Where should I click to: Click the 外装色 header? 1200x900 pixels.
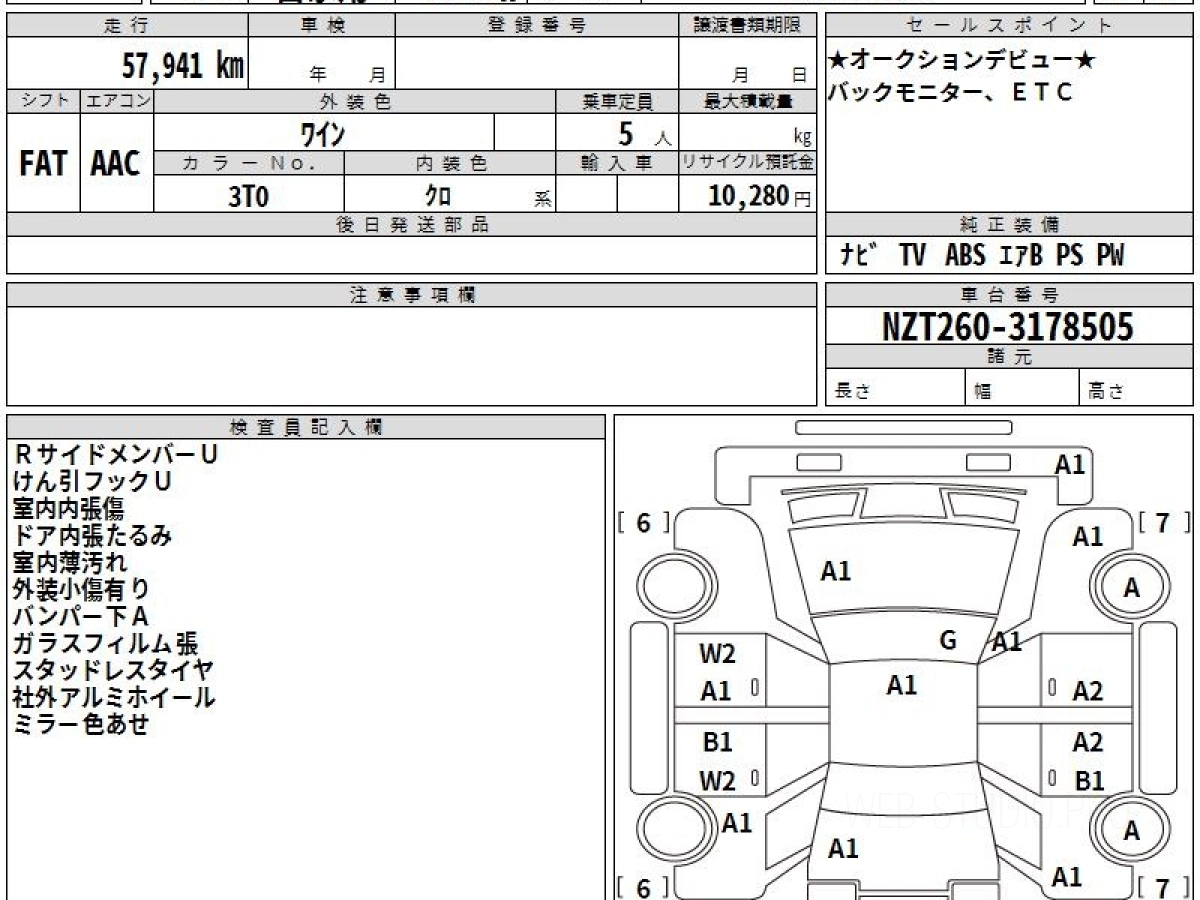(355, 101)
